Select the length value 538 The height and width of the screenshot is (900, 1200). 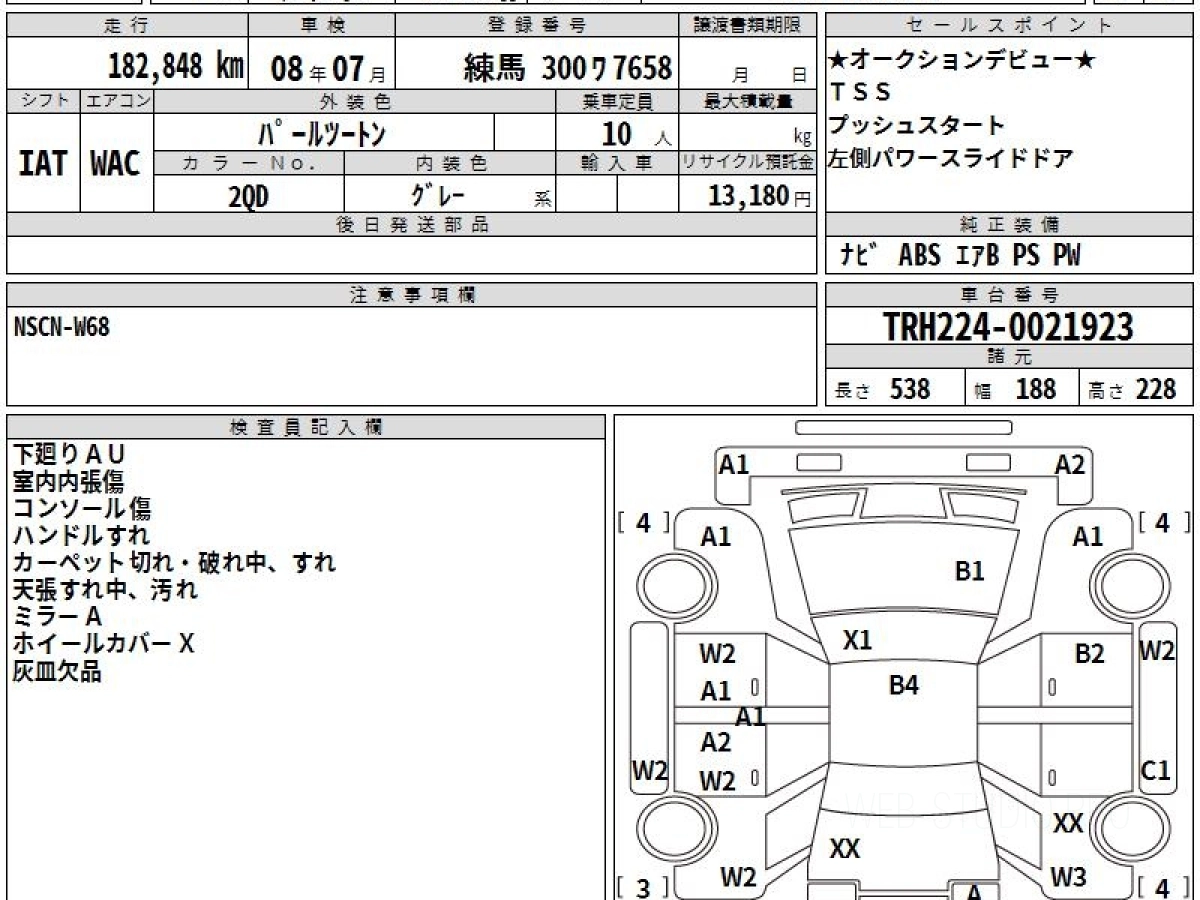(x=910, y=389)
